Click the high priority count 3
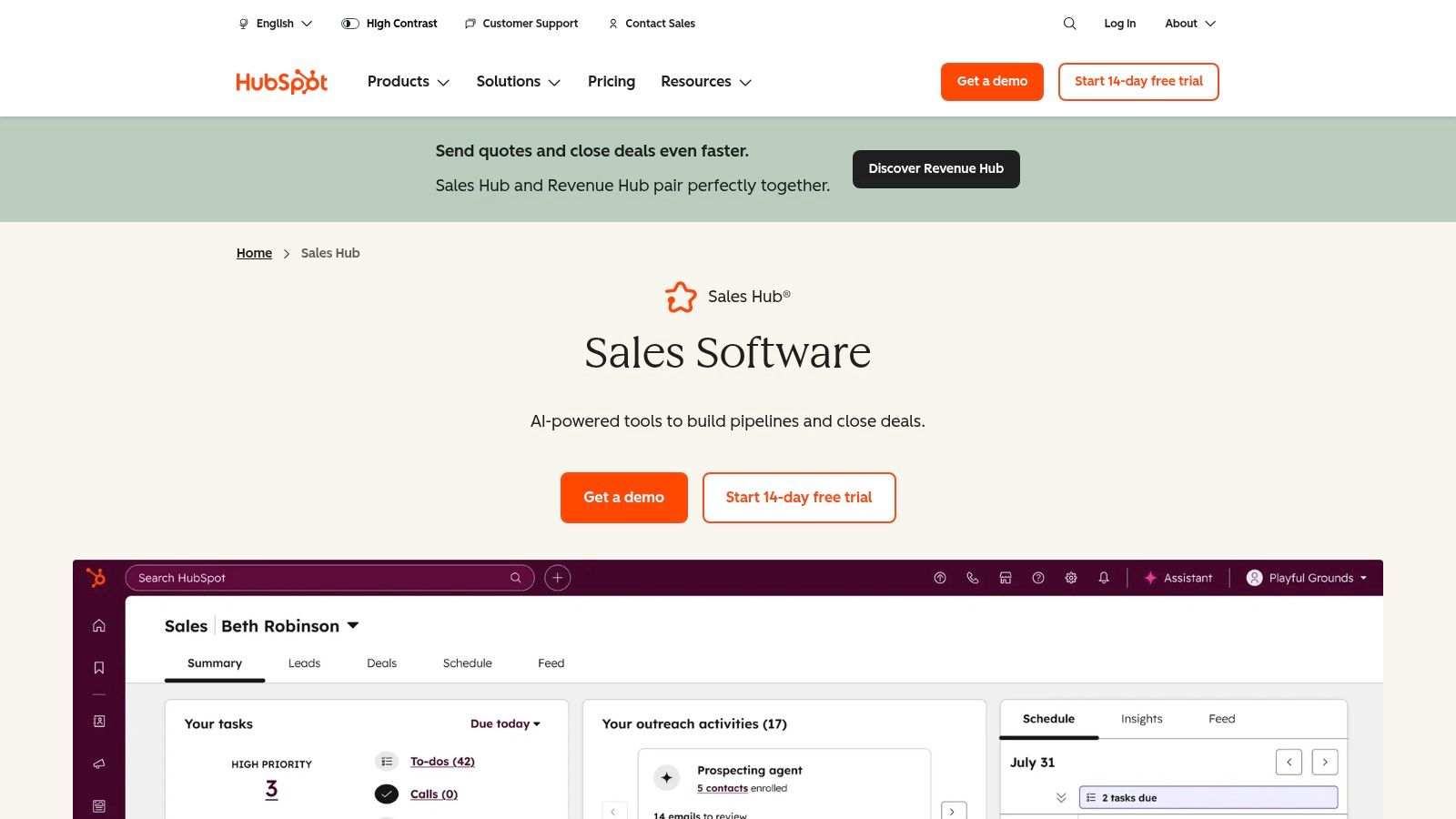The width and height of the screenshot is (1456, 819). click(271, 789)
